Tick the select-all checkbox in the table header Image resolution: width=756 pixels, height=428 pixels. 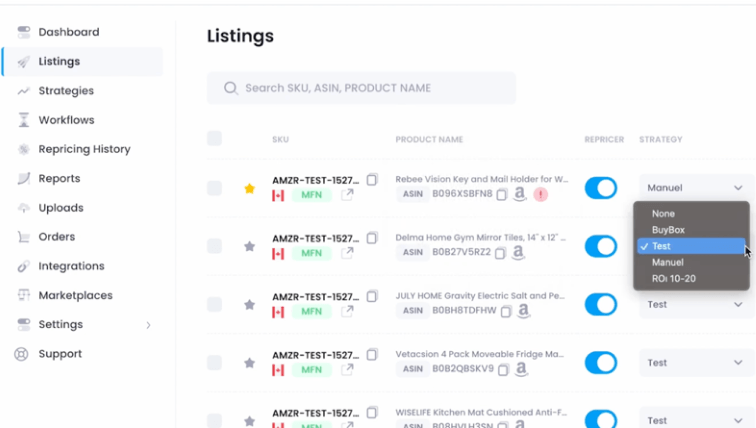tap(214, 138)
